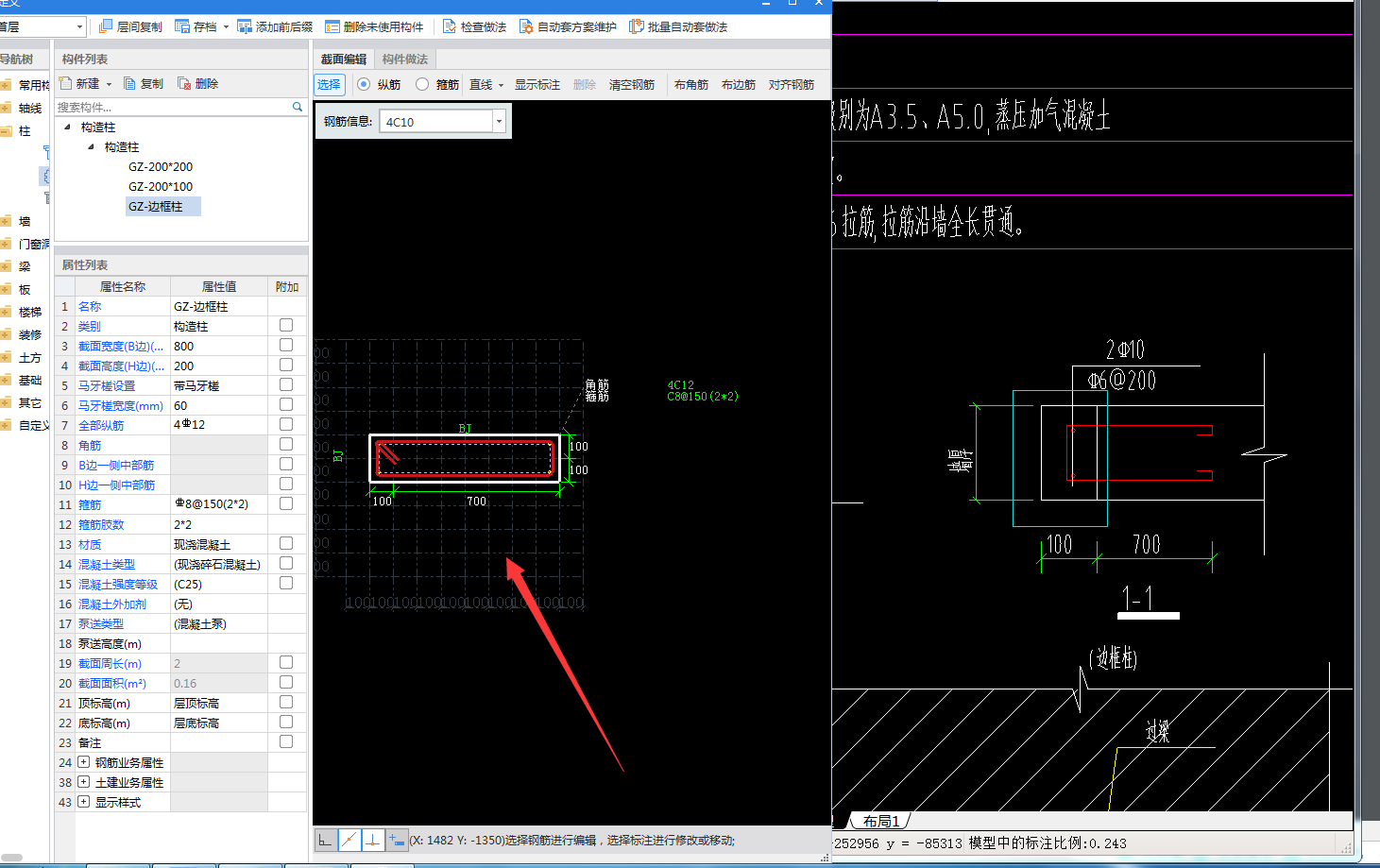Click the search magnifier icon
Screen dimensions: 1380x868
(298, 107)
